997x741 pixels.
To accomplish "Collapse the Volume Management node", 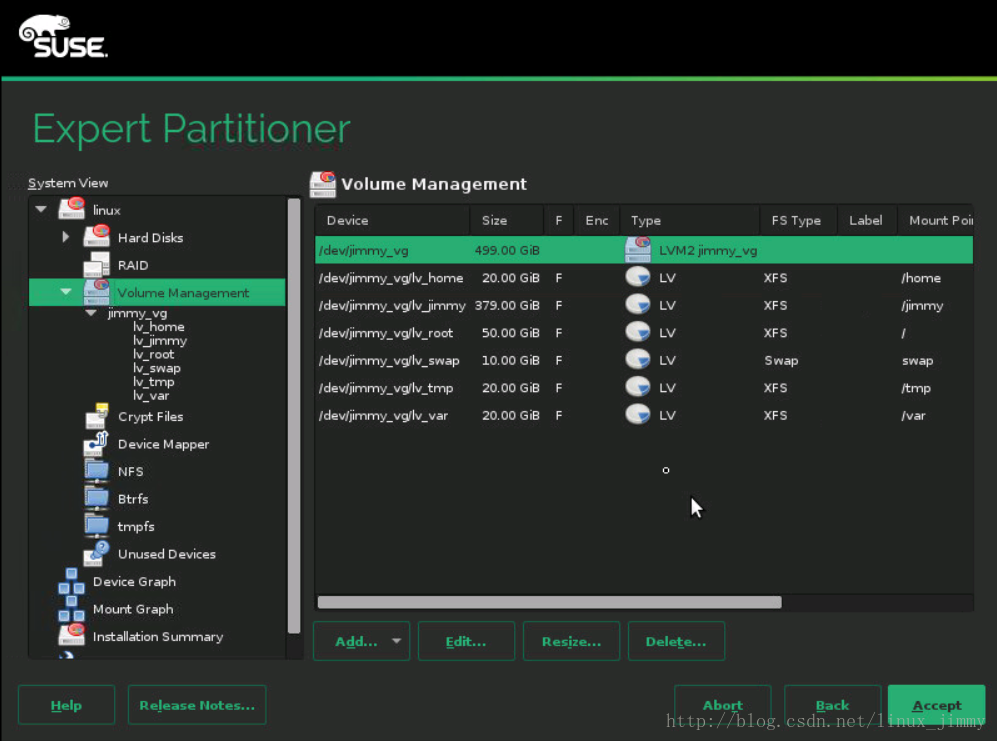I will 66,292.
